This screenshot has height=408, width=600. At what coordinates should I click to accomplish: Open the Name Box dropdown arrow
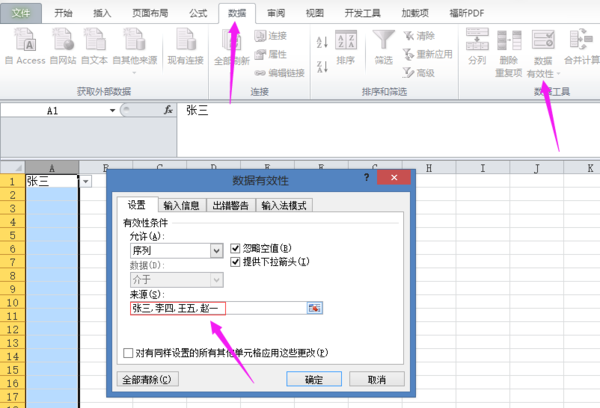point(112,111)
